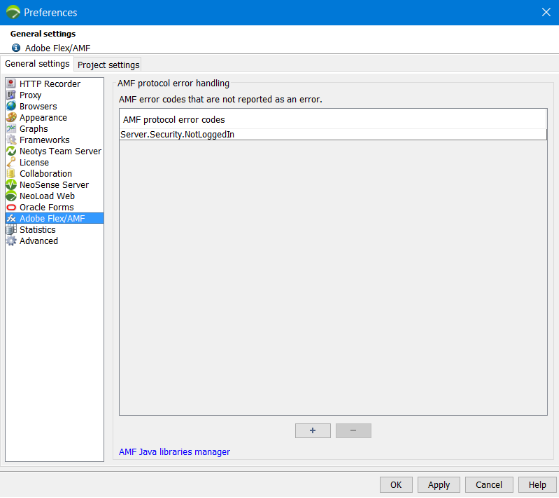Add an error code with plus button
This screenshot has width=559, height=498.
(313, 430)
